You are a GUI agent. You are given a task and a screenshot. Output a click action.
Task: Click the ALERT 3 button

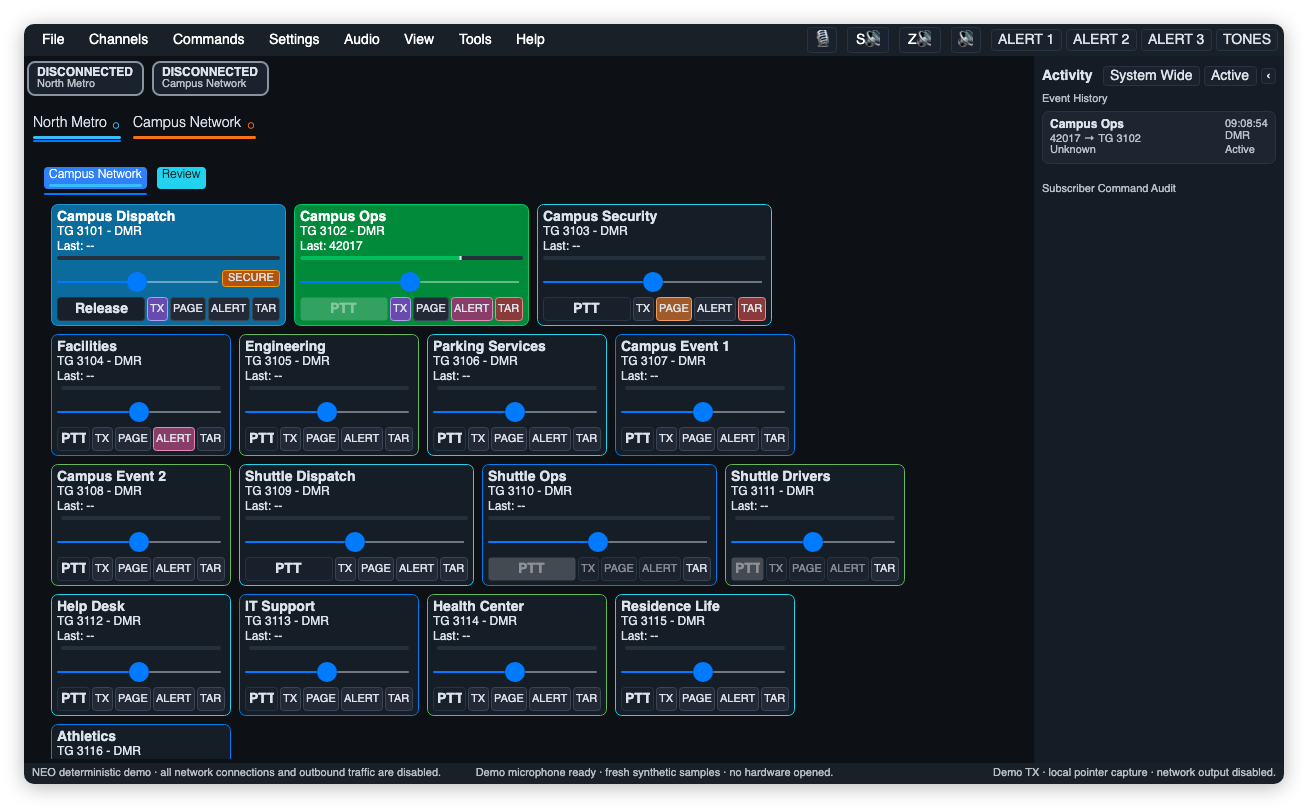1176,40
